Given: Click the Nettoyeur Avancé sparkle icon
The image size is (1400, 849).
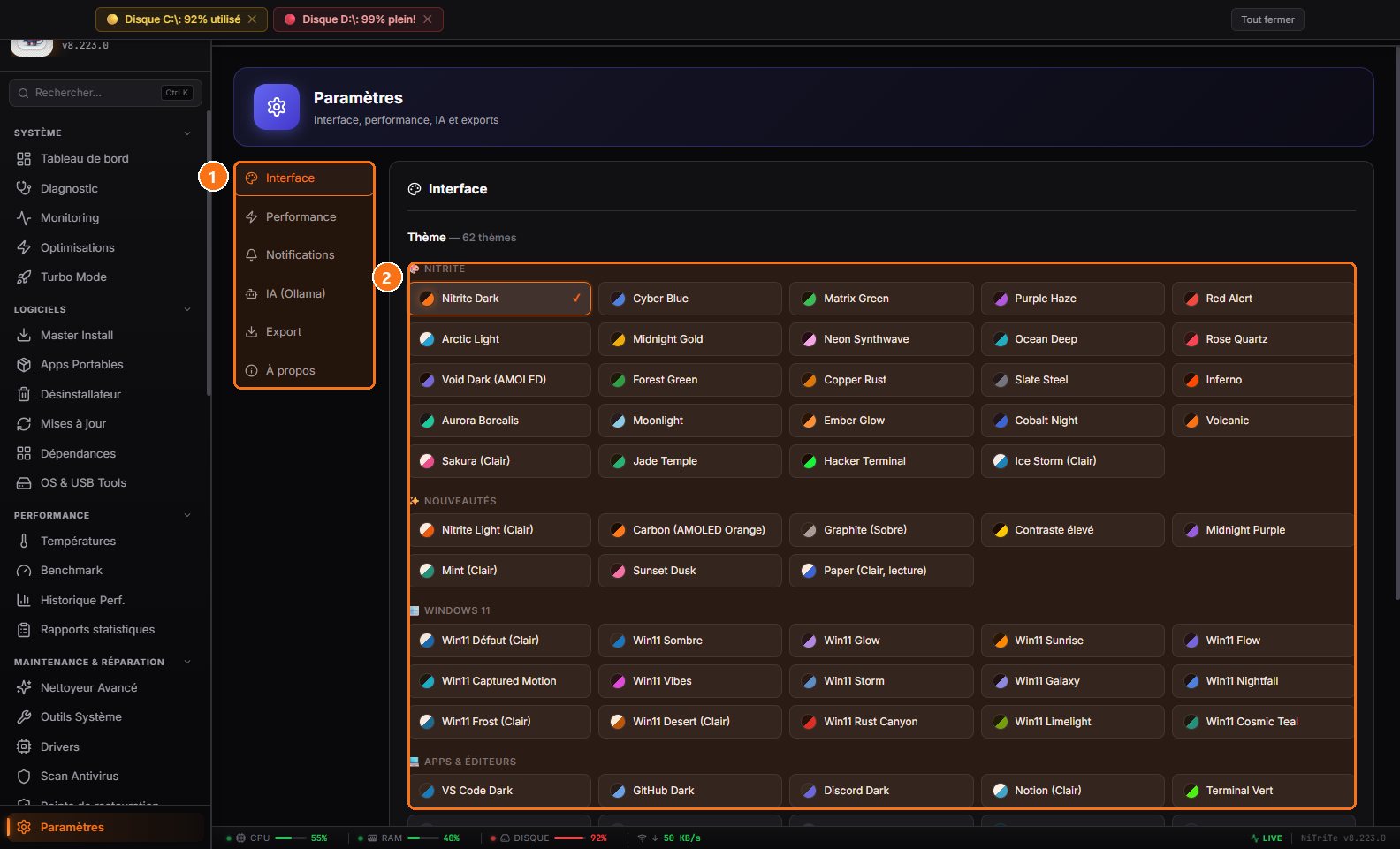Looking at the screenshot, I should [x=24, y=687].
